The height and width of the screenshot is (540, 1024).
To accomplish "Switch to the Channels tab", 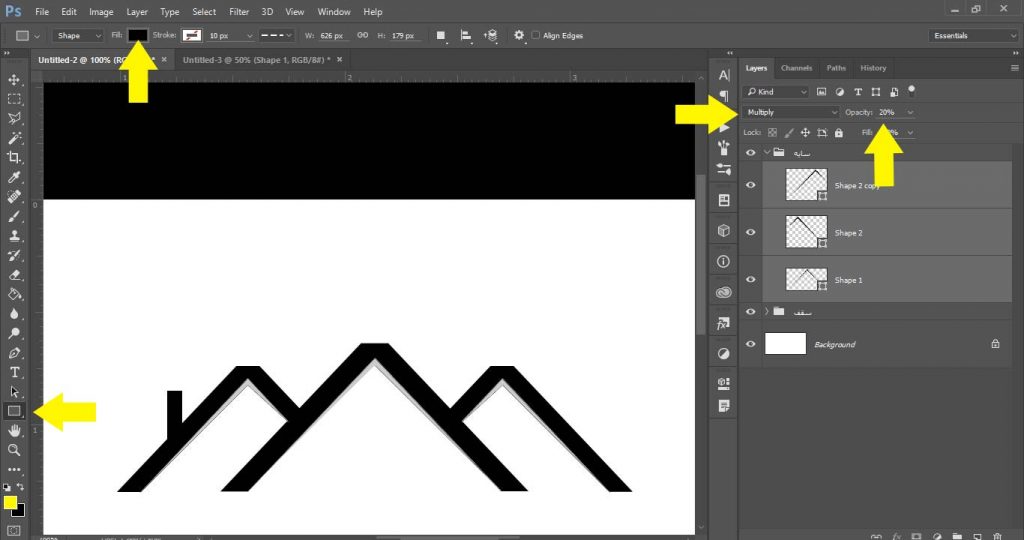I will coord(796,68).
